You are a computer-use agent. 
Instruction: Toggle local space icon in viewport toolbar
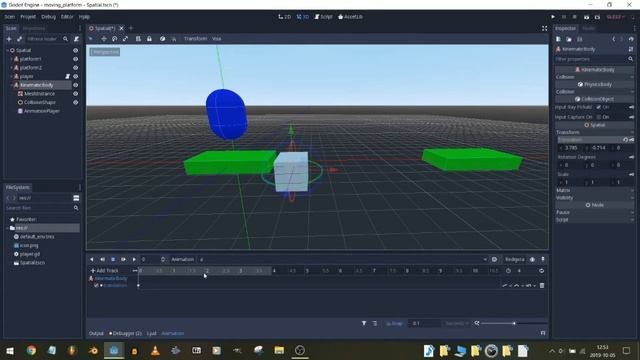[x=162, y=39]
